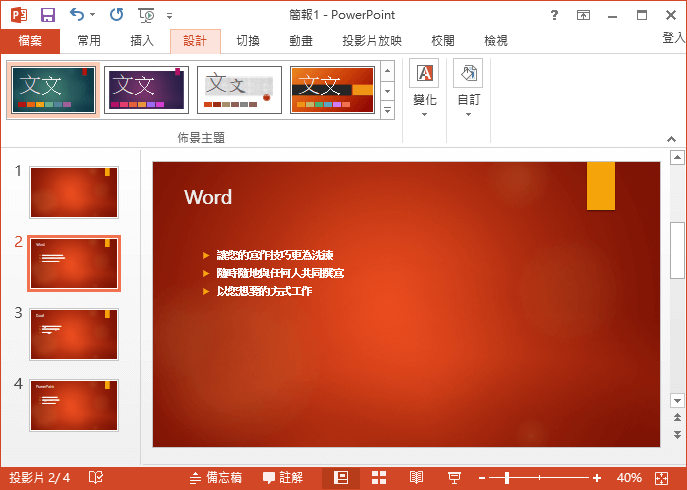This screenshot has height=490, width=687.
Task: Select the 設計 tab
Action: coord(195,41)
